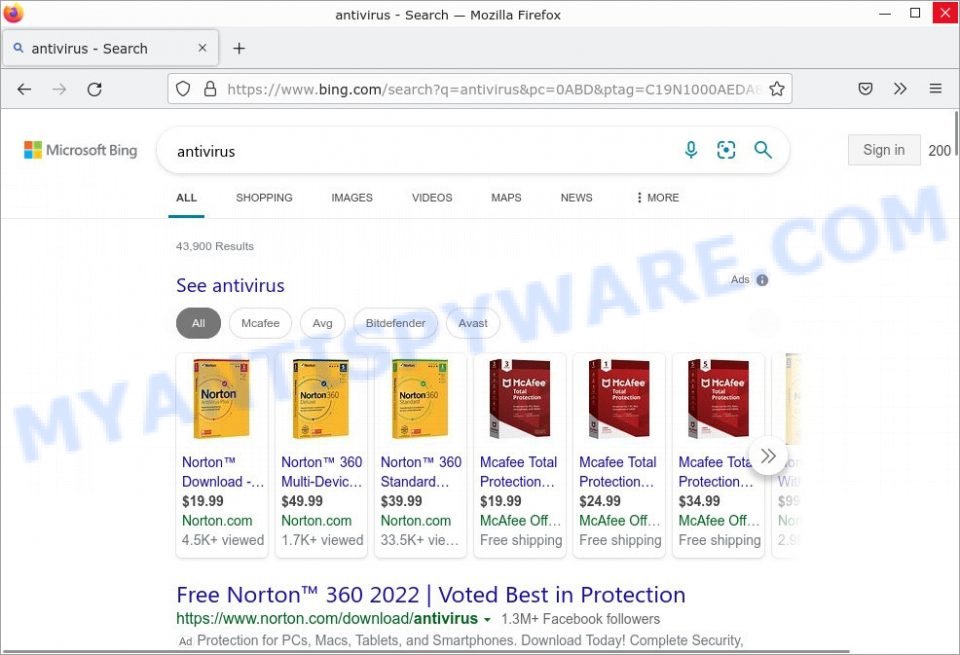Image resolution: width=960 pixels, height=655 pixels.
Task: Click the microphone voice search icon
Action: point(691,150)
